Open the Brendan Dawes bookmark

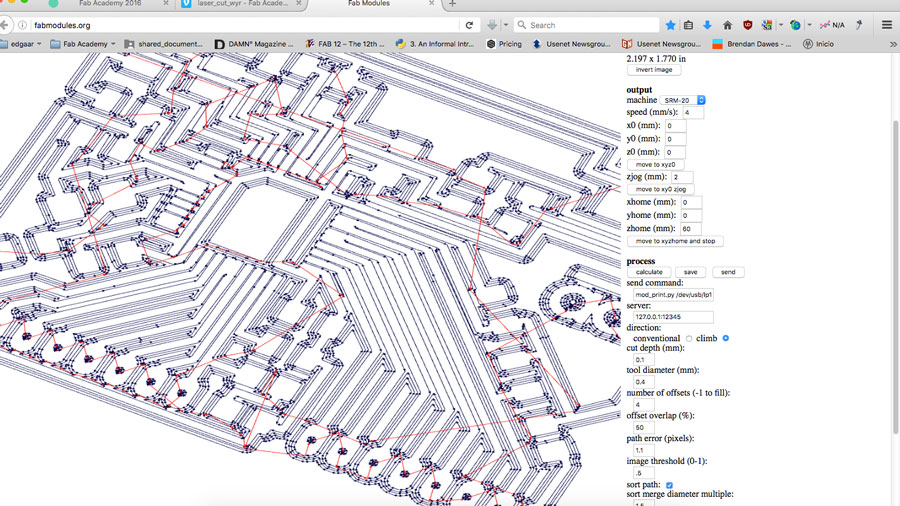click(x=751, y=44)
